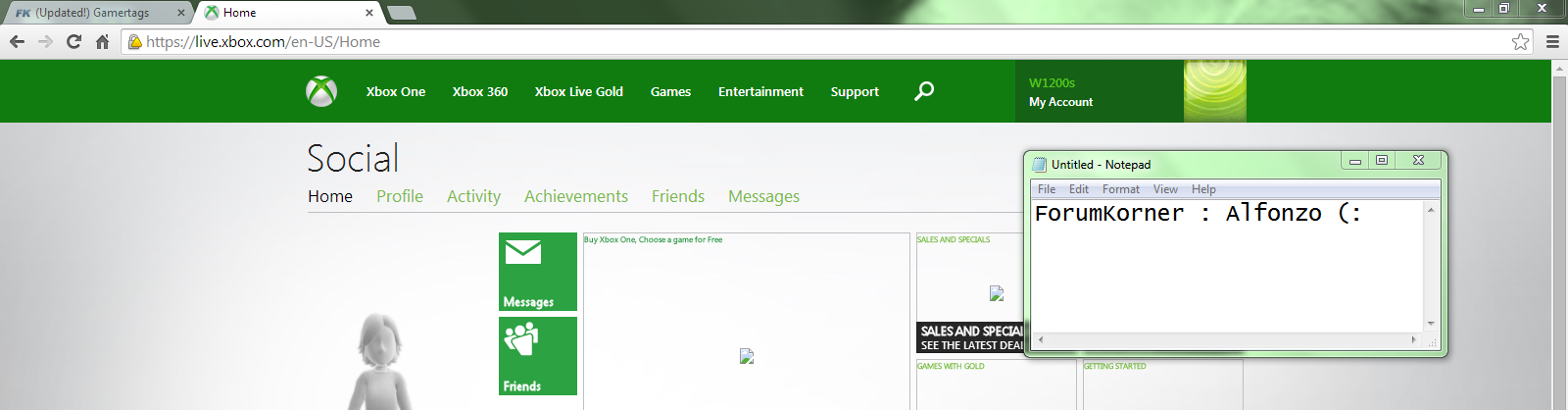Viewport: 1568px width, 410px height.
Task: Click Notepad vertical scrollbar down arrow
Action: click(1431, 323)
